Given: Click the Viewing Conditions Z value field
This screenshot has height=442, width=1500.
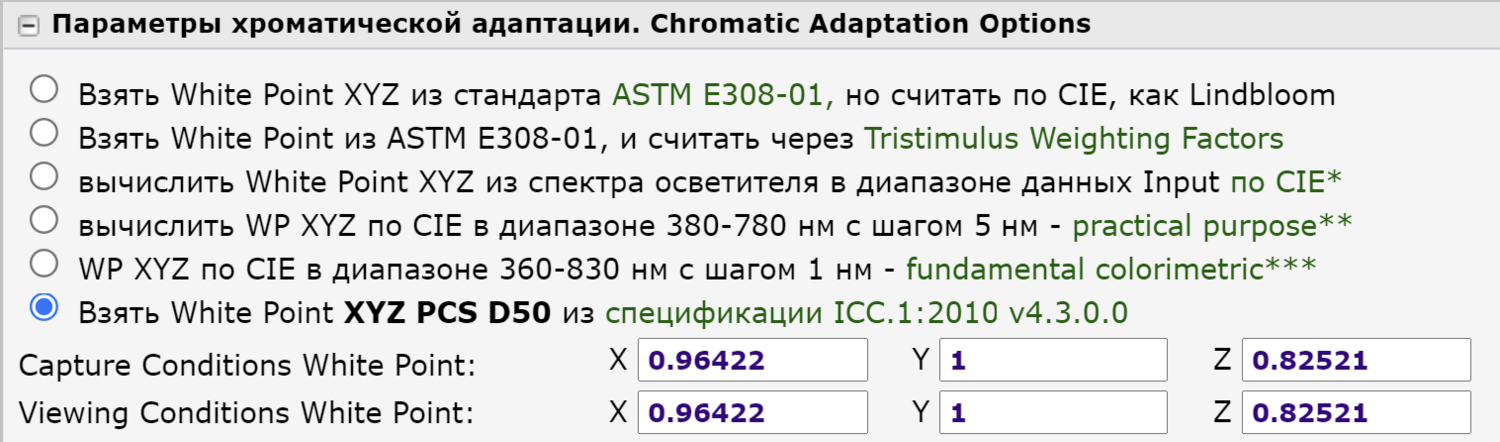Looking at the screenshot, I should [1355, 412].
